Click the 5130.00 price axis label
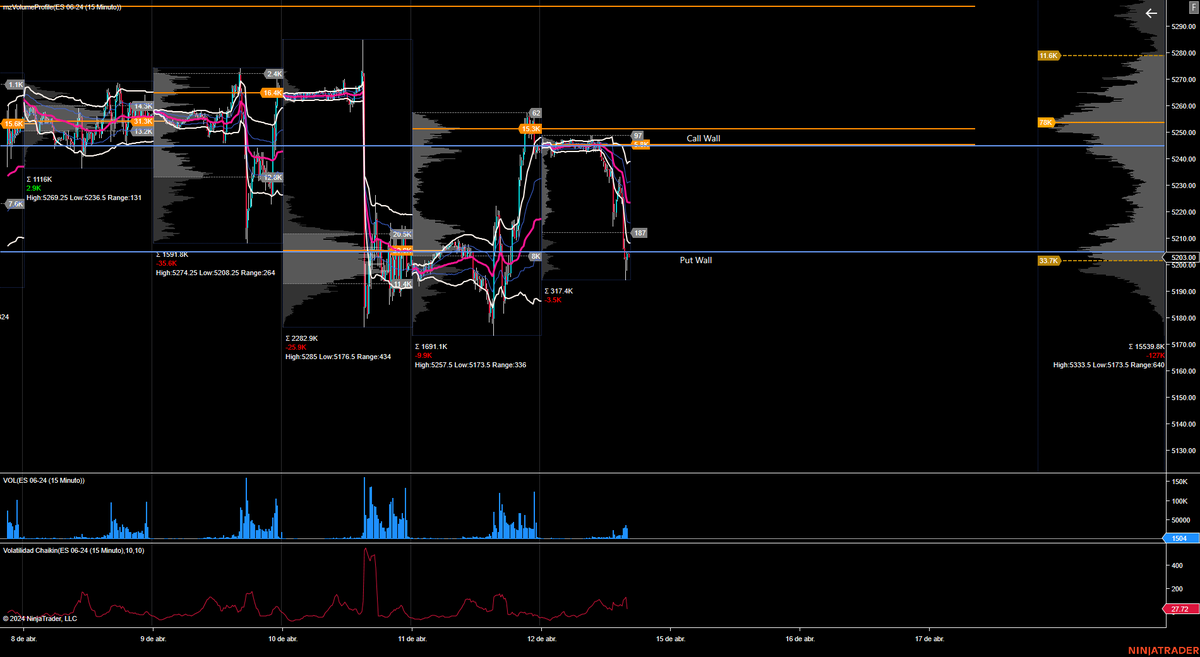Screen dimensions: 1200x657 tap(1183, 451)
